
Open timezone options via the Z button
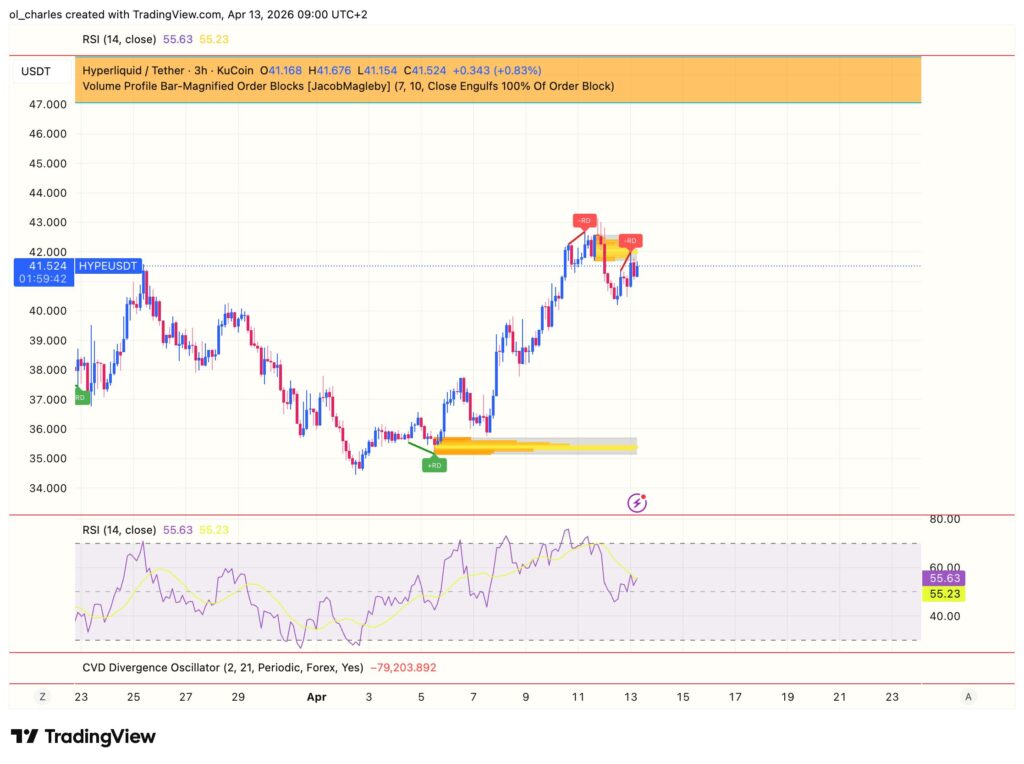click(41, 696)
